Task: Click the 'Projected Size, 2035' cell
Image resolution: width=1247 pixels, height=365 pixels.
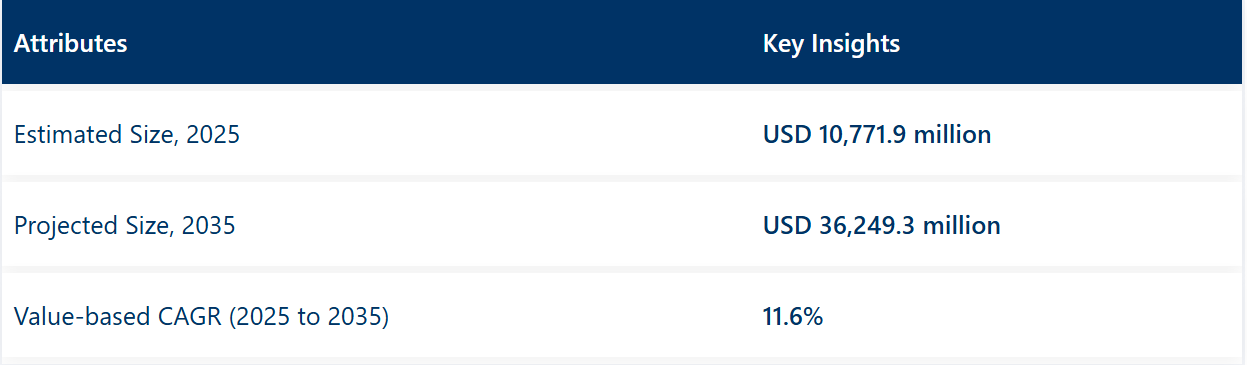Action: (x=125, y=226)
